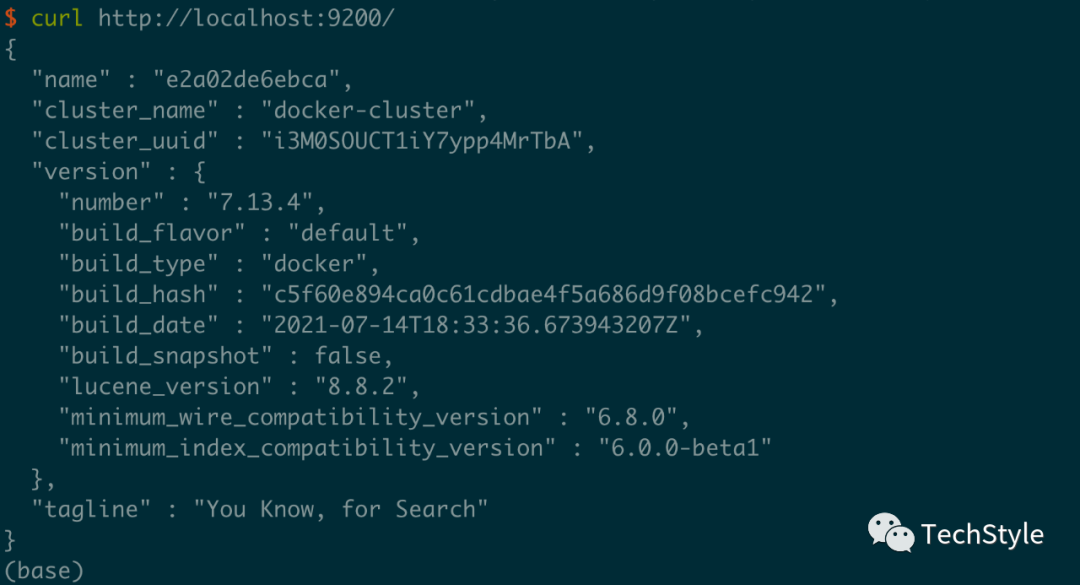Click the "name" key in JSON output

71,80
